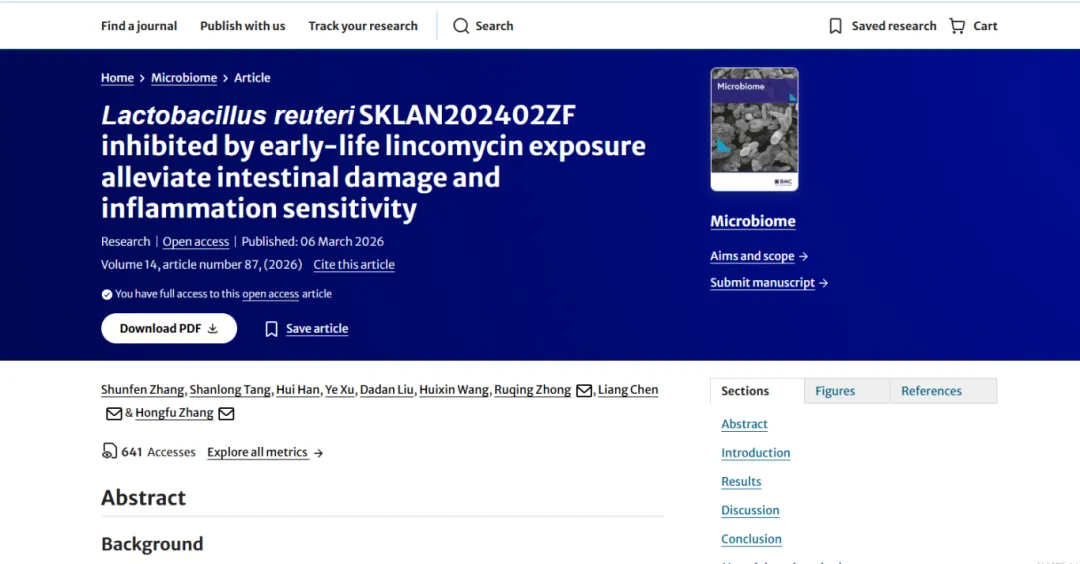Open author Hui Han's profile

click(298, 390)
